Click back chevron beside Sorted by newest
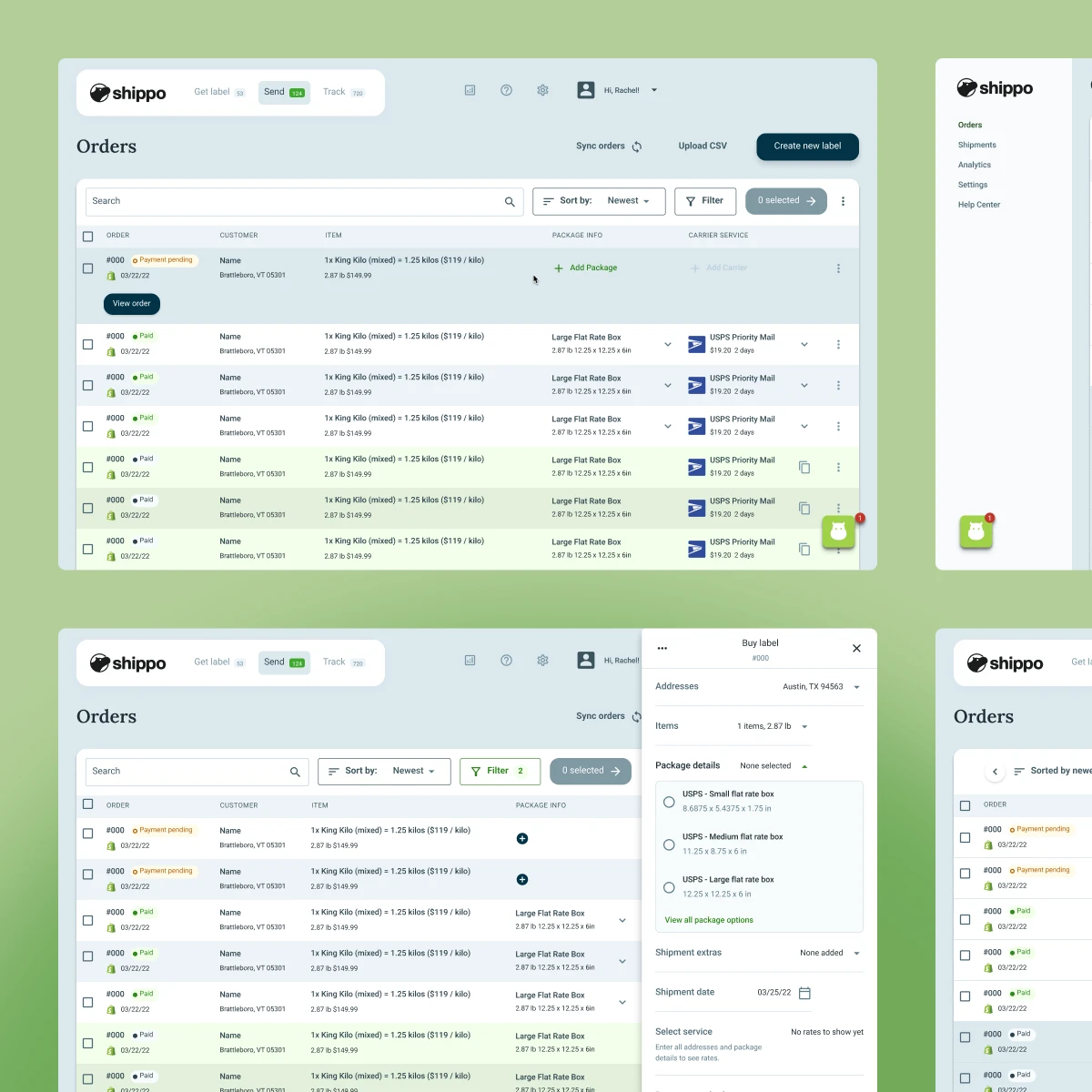 click(995, 772)
